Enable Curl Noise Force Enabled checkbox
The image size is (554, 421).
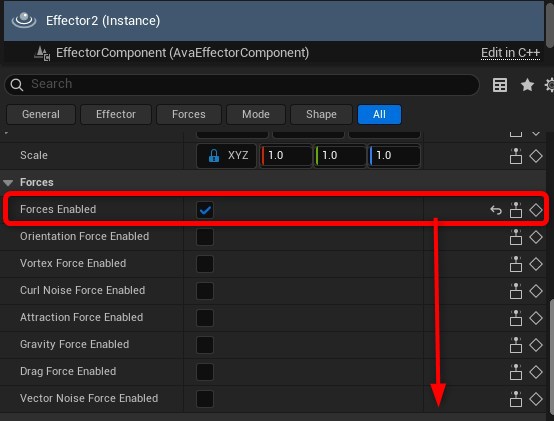[205, 291]
